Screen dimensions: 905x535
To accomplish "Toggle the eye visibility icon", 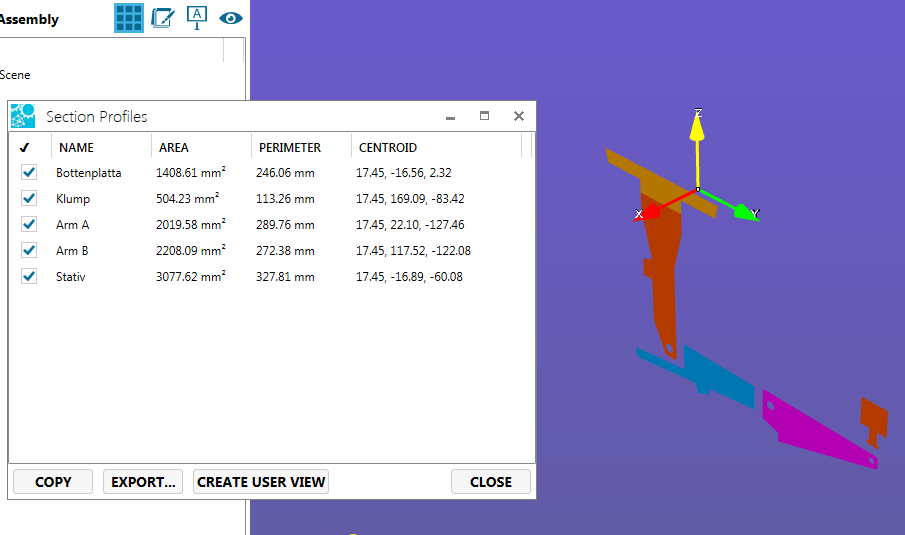I will (232, 18).
